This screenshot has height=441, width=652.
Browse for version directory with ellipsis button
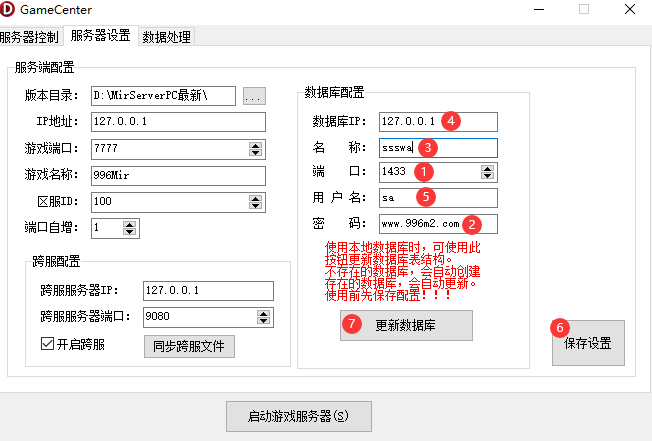click(254, 96)
